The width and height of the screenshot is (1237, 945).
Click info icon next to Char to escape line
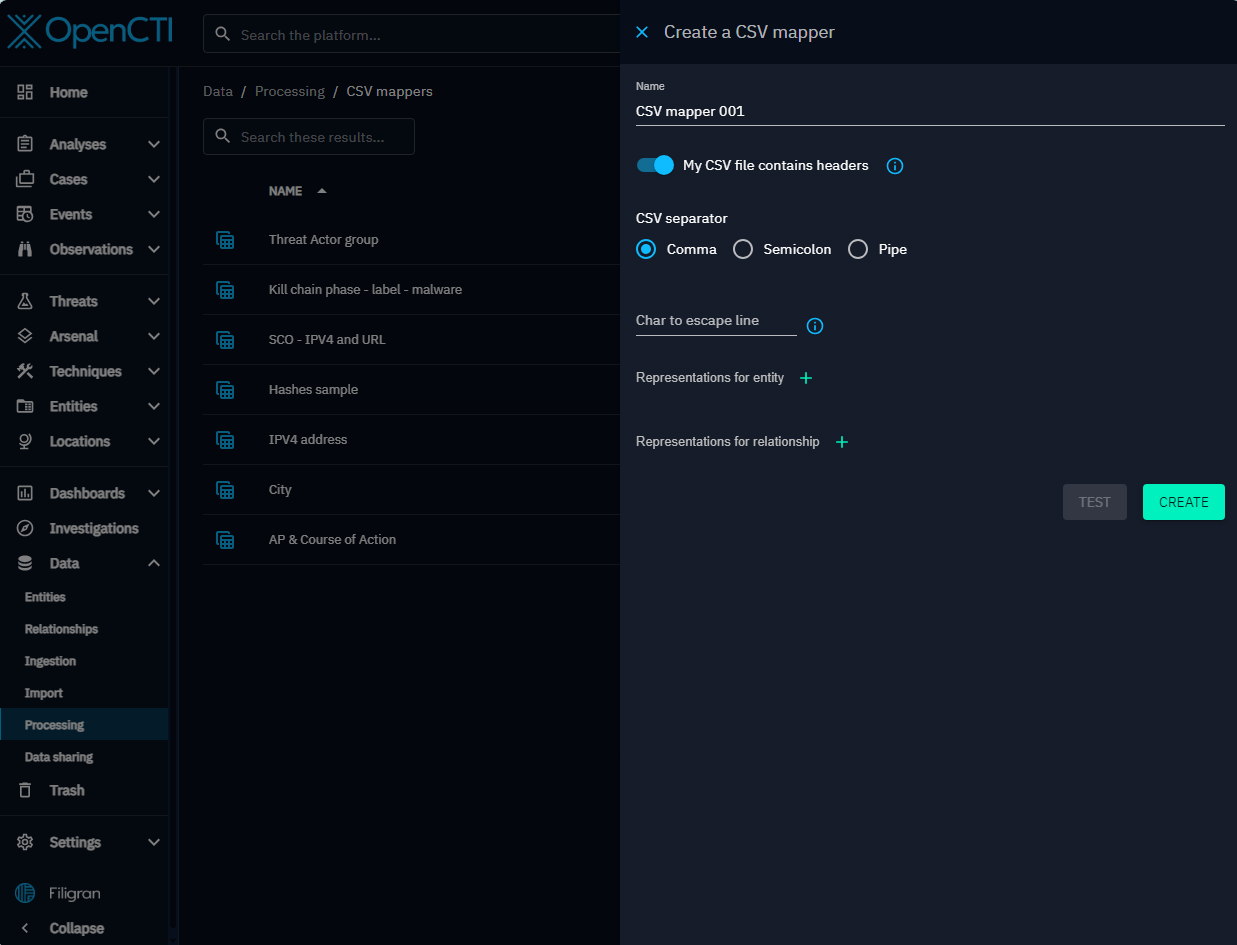pyautogui.click(x=815, y=326)
